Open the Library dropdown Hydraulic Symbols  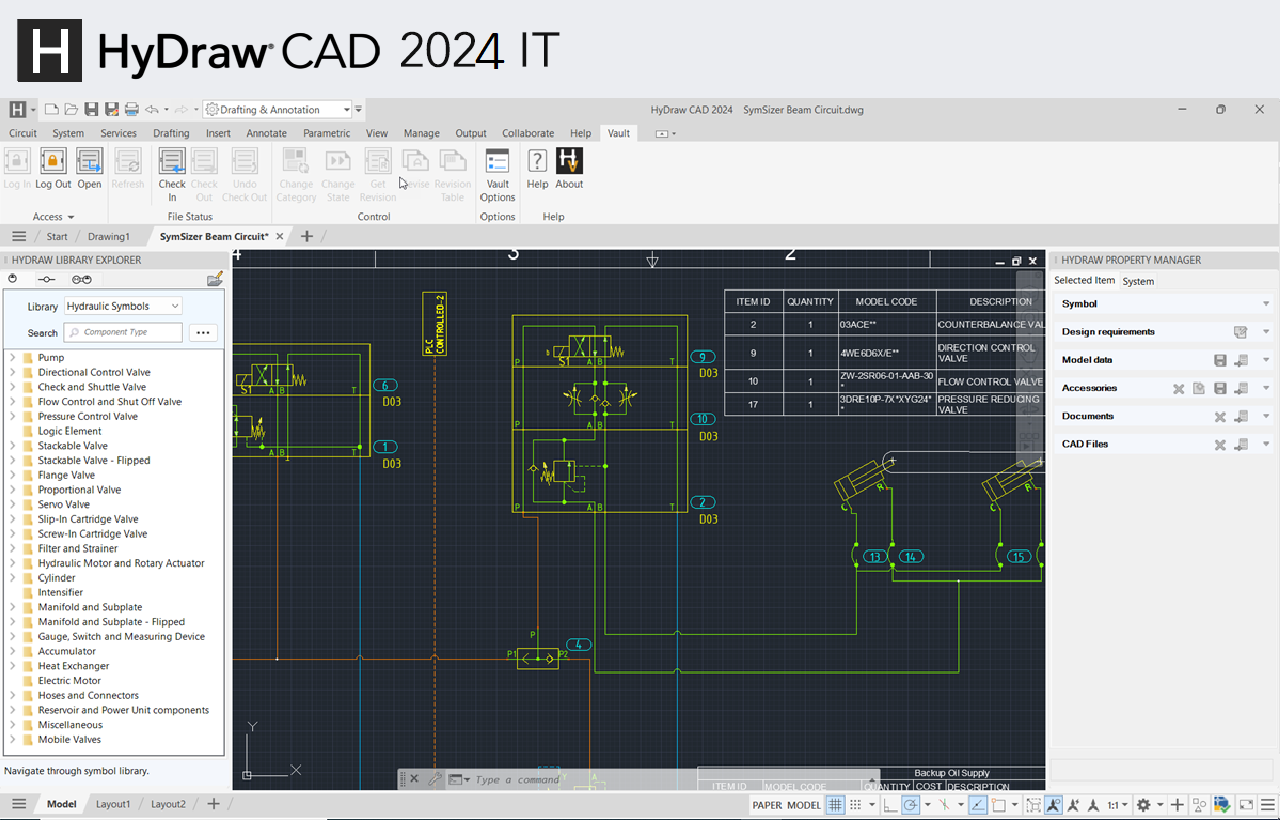123,306
